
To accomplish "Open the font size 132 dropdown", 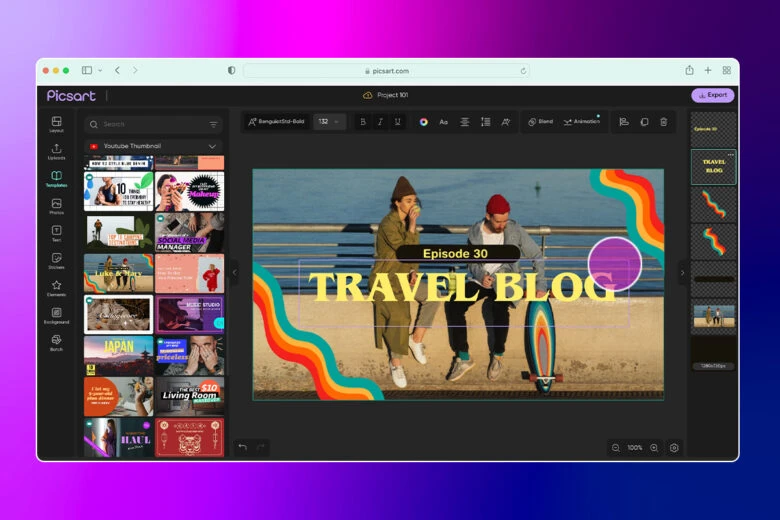I will pos(328,122).
